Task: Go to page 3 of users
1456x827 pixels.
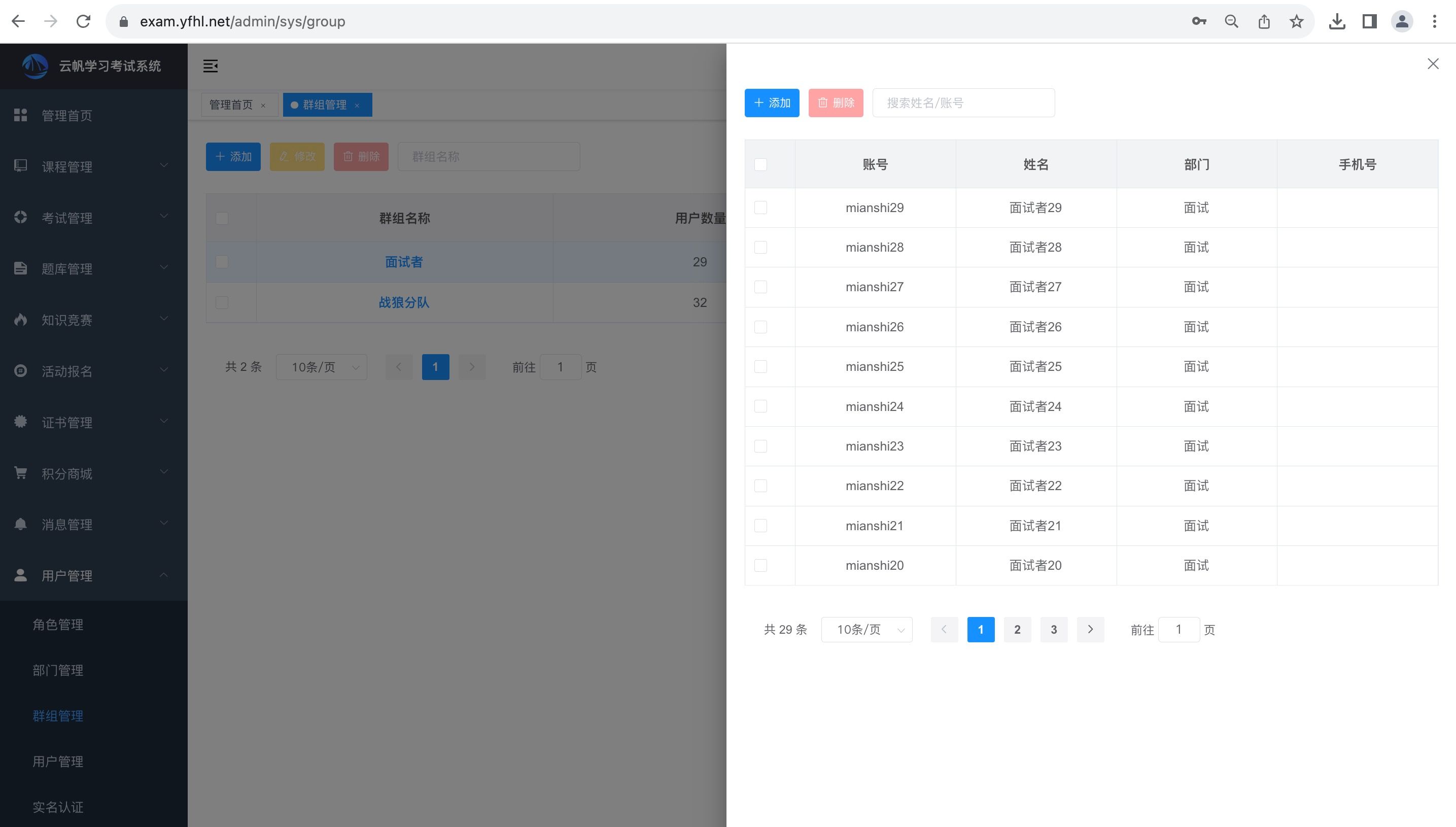Action: (1053, 629)
